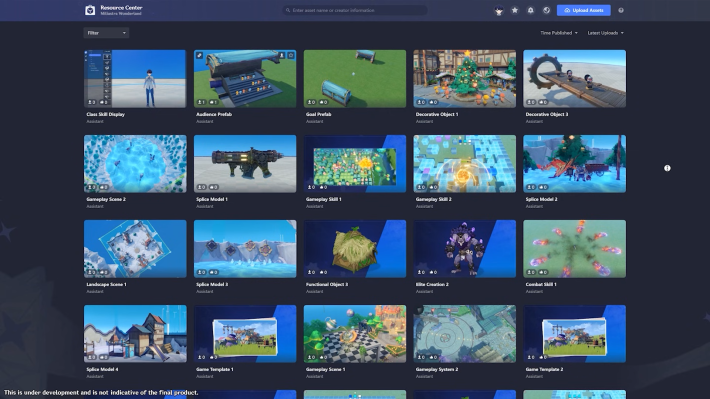Screen dimensions: 710x399
Task: Open the Class Skill Display thumbnail
Action: (135, 78)
